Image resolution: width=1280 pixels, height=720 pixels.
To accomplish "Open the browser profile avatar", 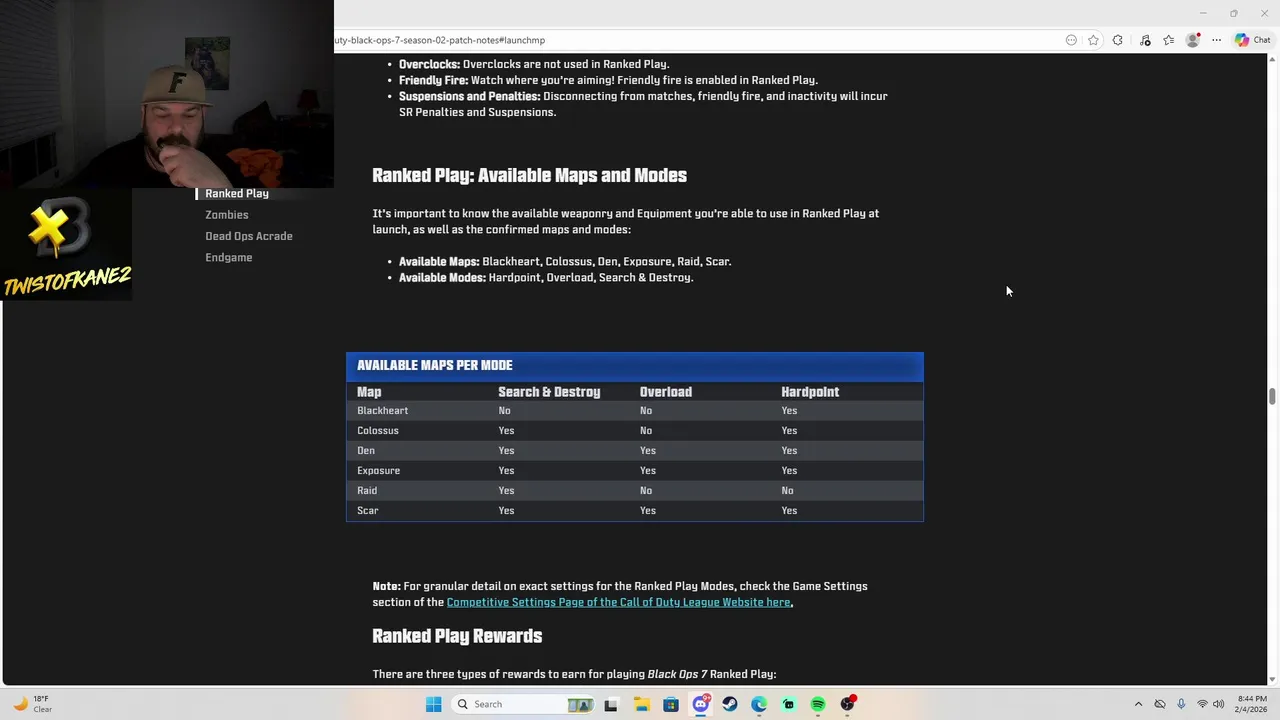I will 1192,40.
